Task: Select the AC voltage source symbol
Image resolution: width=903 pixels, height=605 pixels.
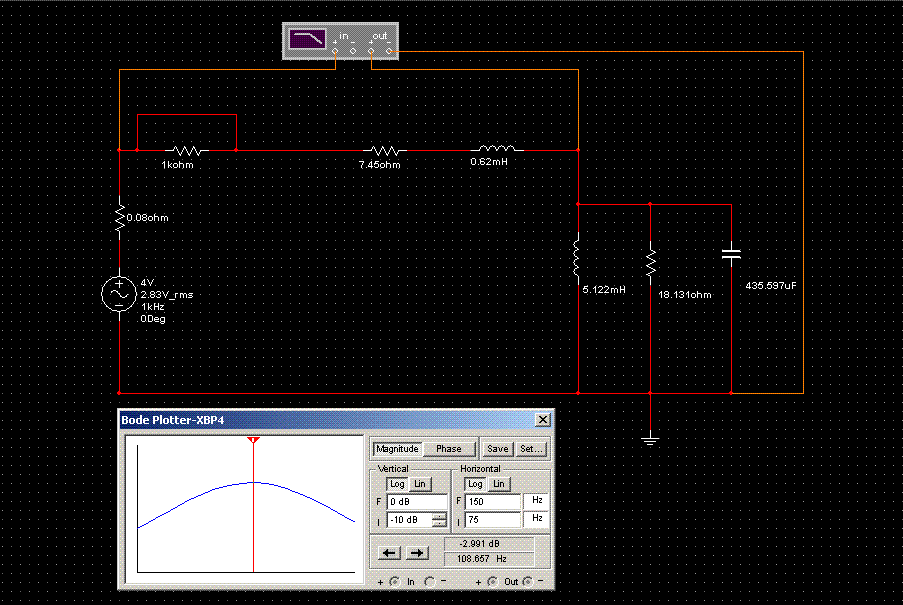Action: 119,294
